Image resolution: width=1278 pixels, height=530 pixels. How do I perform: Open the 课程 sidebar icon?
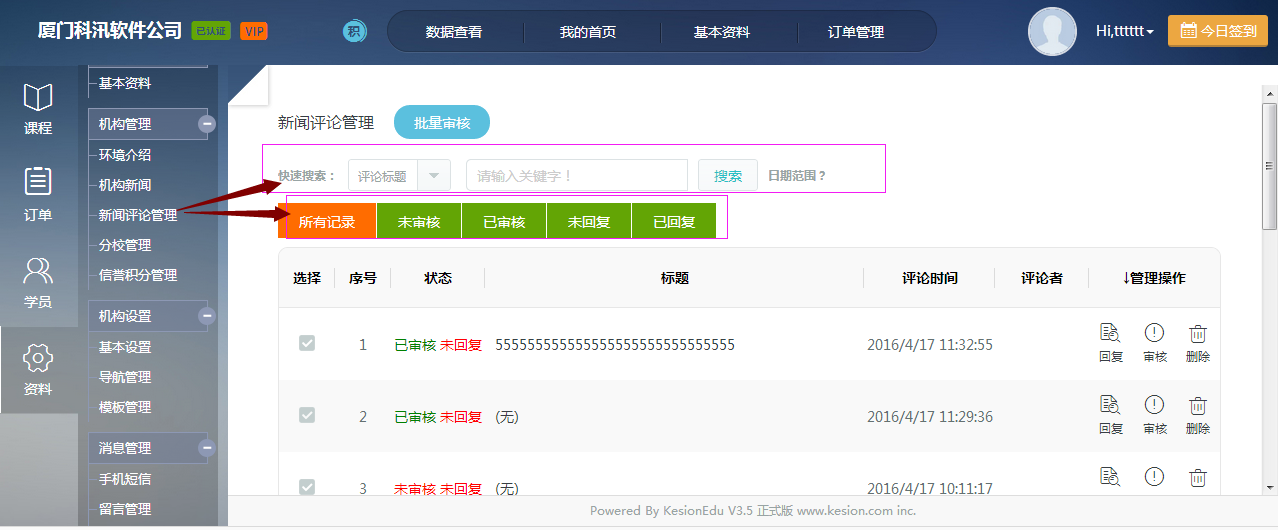click(38, 99)
